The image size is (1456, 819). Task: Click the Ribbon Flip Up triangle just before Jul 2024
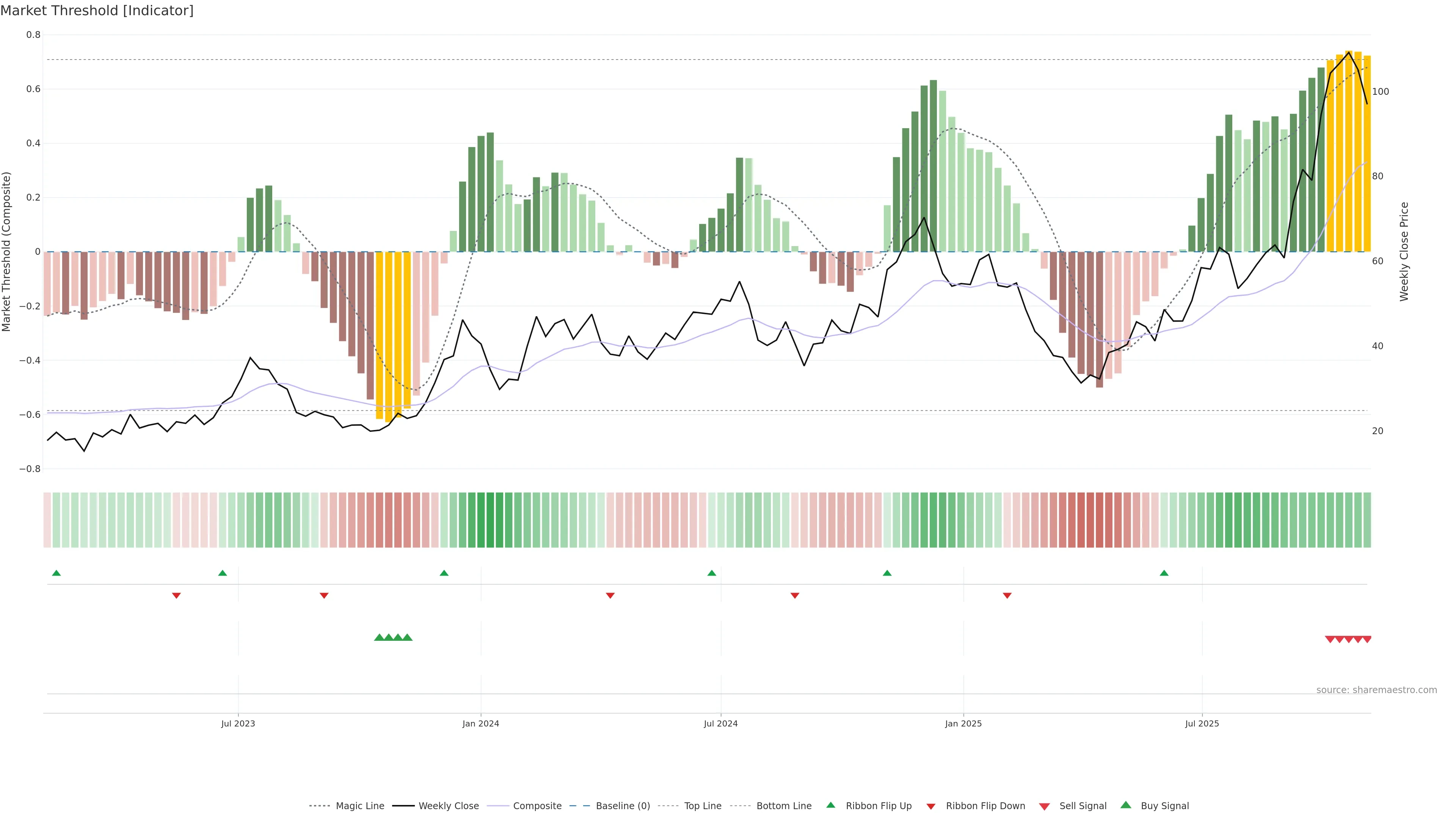pyautogui.click(x=712, y=573)
